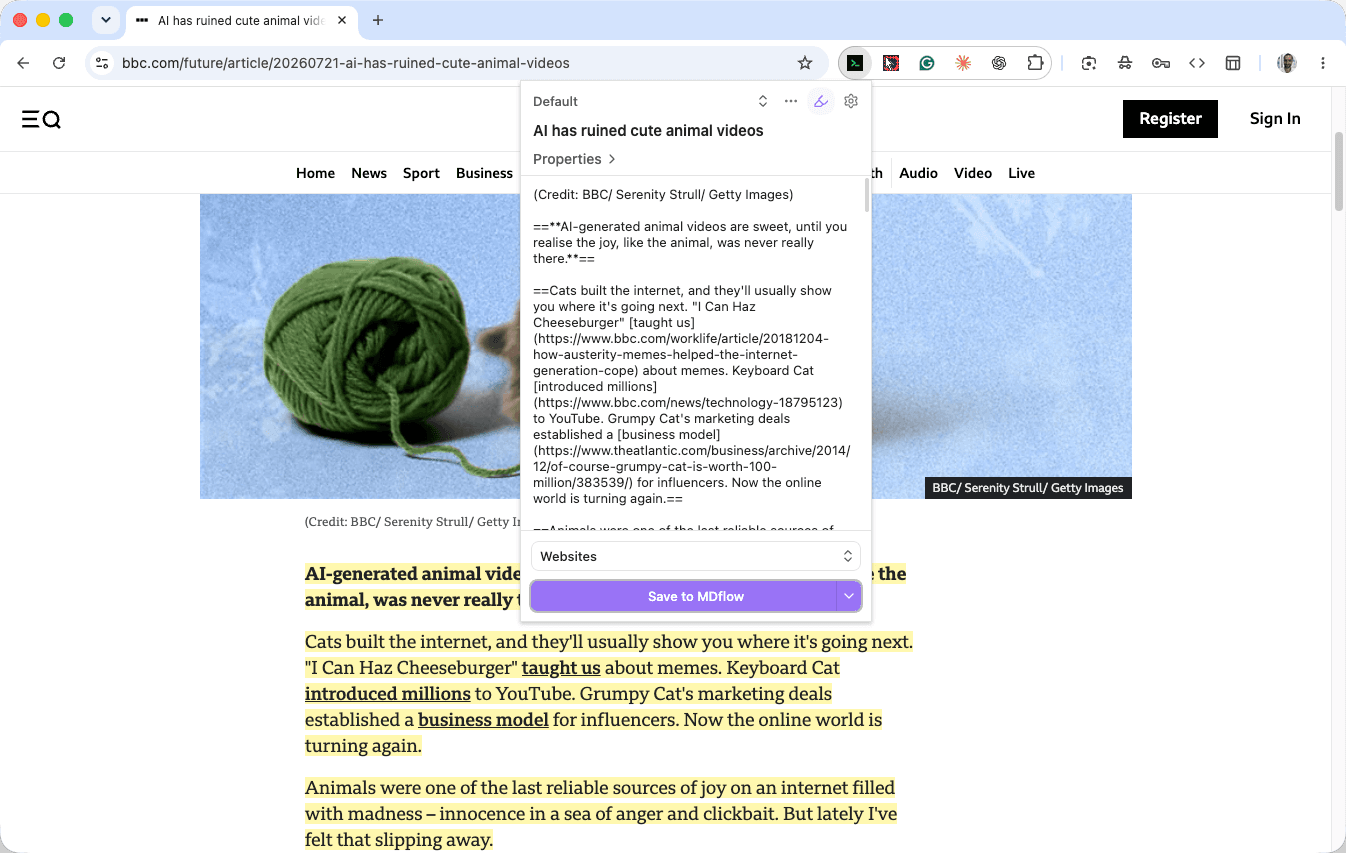Click the browser back arrow
This screenshot has width=1346, height=853.
24,63
